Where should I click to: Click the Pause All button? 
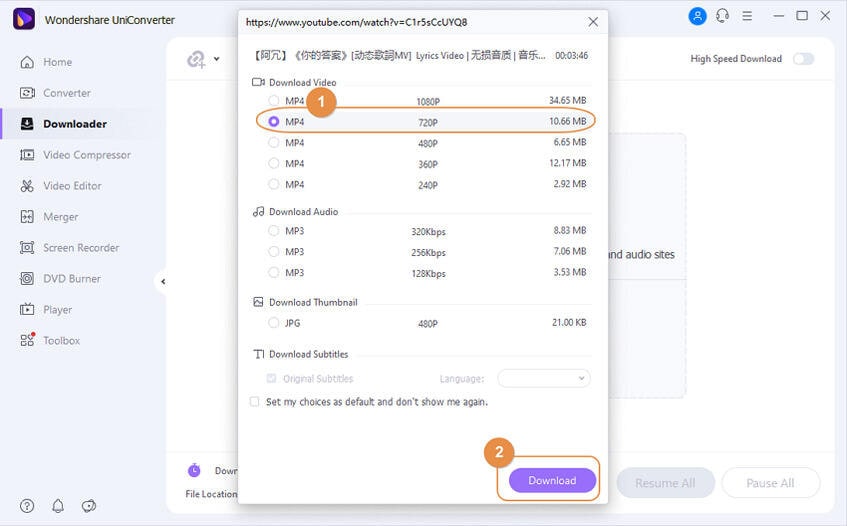(x=770, y=483)
